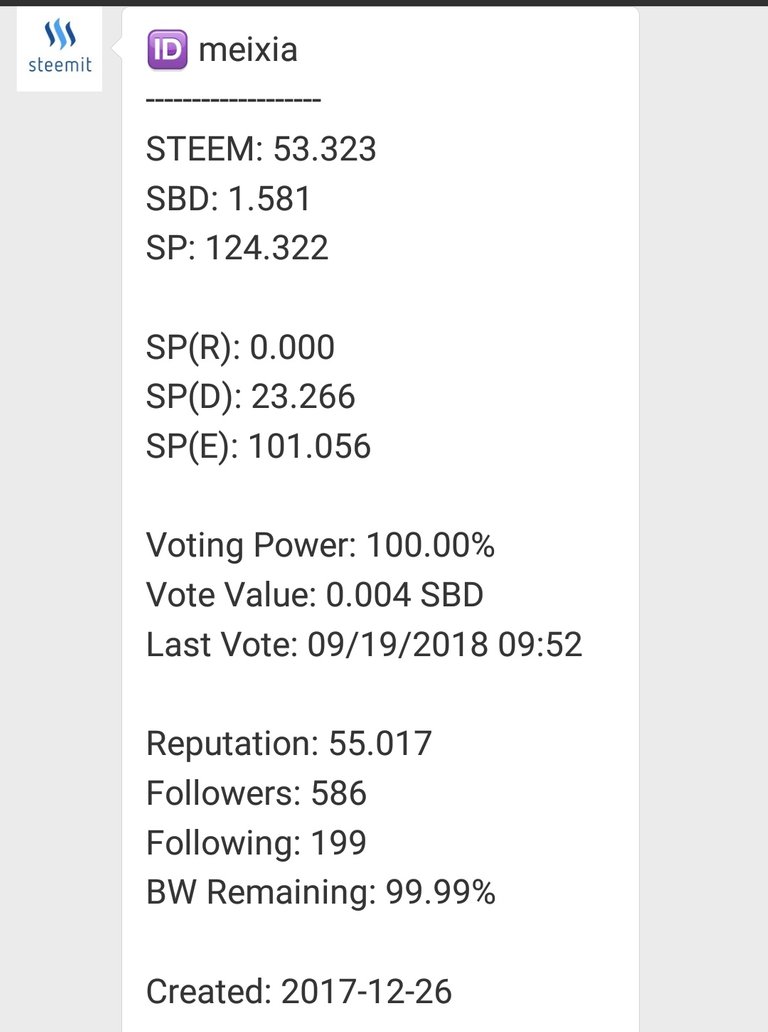Click the steemit wordmark under the logo
768x1032 pixels.
pos(60,64)
